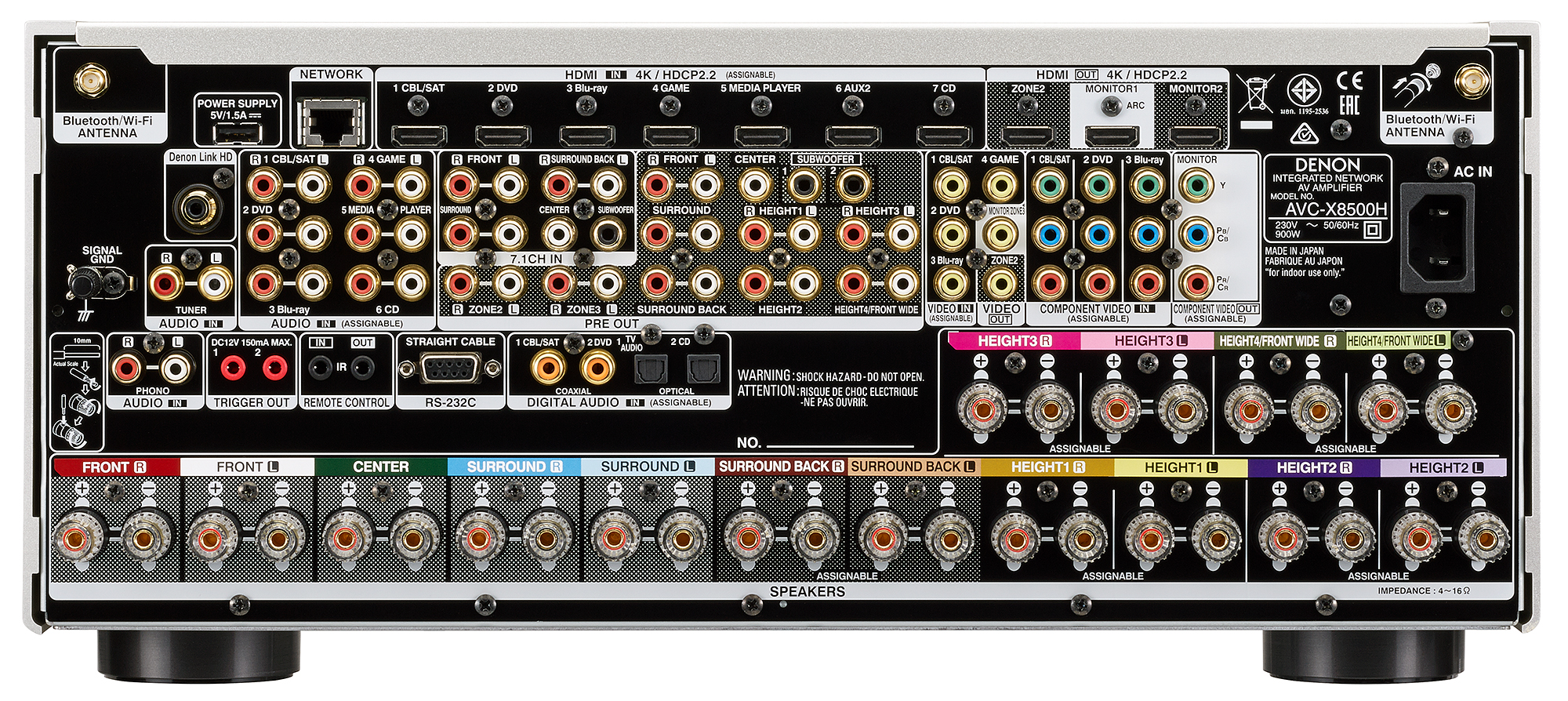Click the left Bluetooth/Wi-Fi antenna connector
This screenshot has height=701, width=1568.
pos(92,80)
